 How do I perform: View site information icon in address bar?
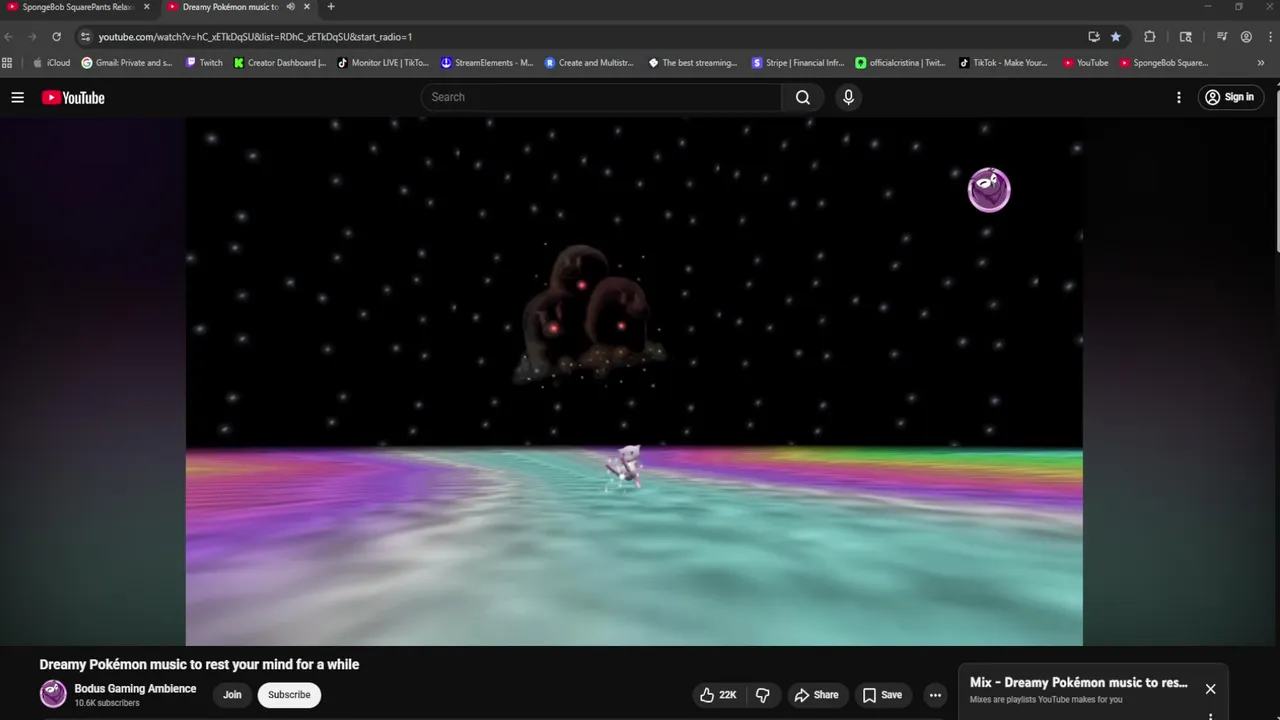(x=85, y=37)
